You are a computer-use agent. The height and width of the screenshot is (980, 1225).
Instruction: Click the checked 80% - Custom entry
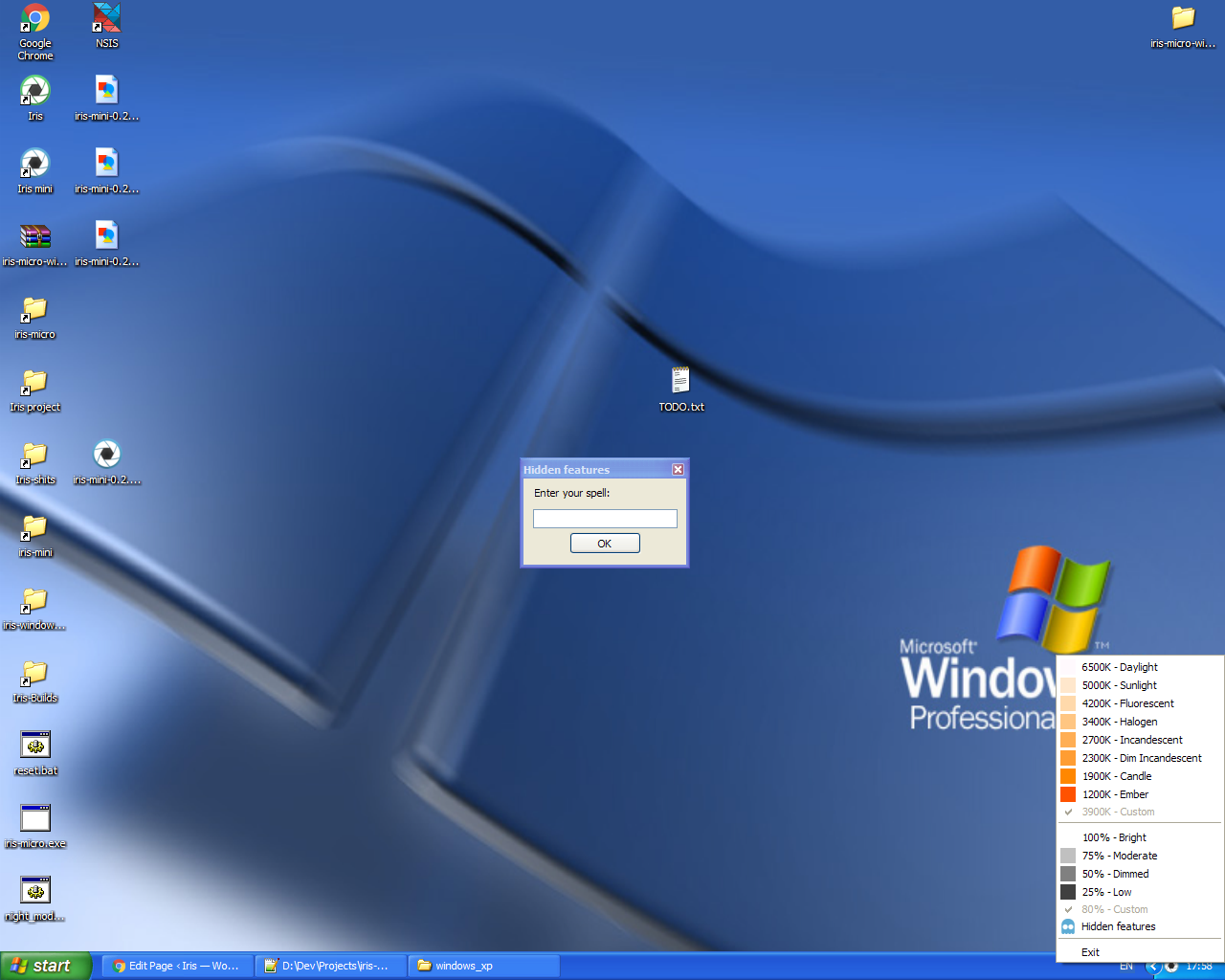tap(1139, 909)
